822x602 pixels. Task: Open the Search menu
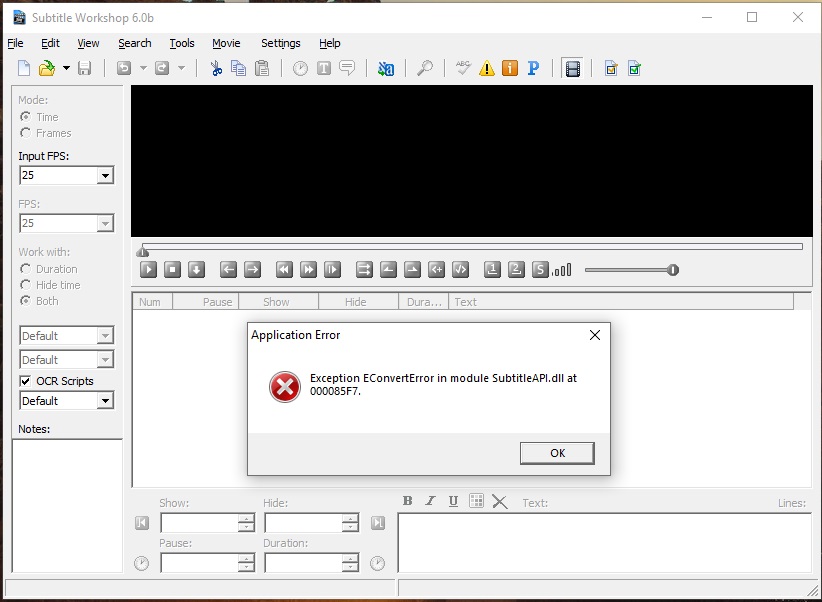pyautogui.click(x=135, y=43)
